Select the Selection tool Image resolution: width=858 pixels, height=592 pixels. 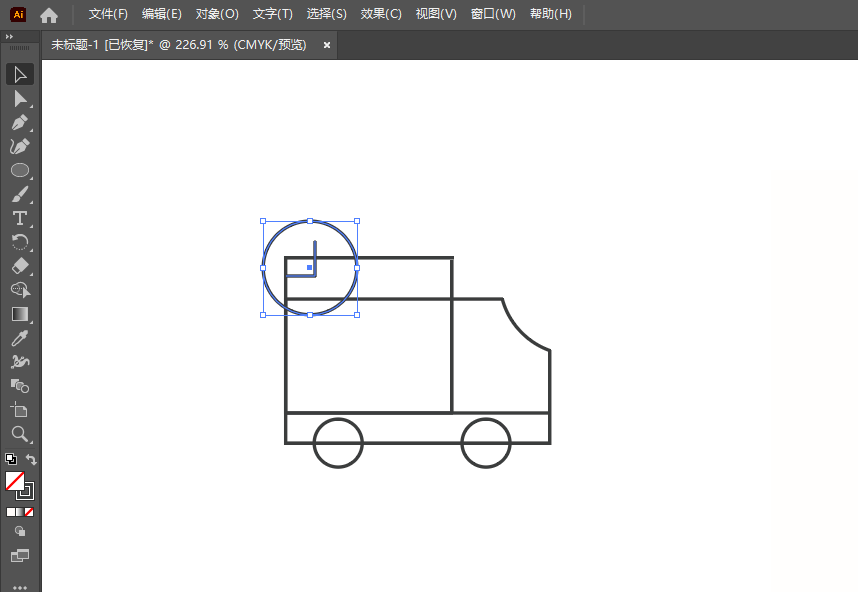[x=20, y=74]
